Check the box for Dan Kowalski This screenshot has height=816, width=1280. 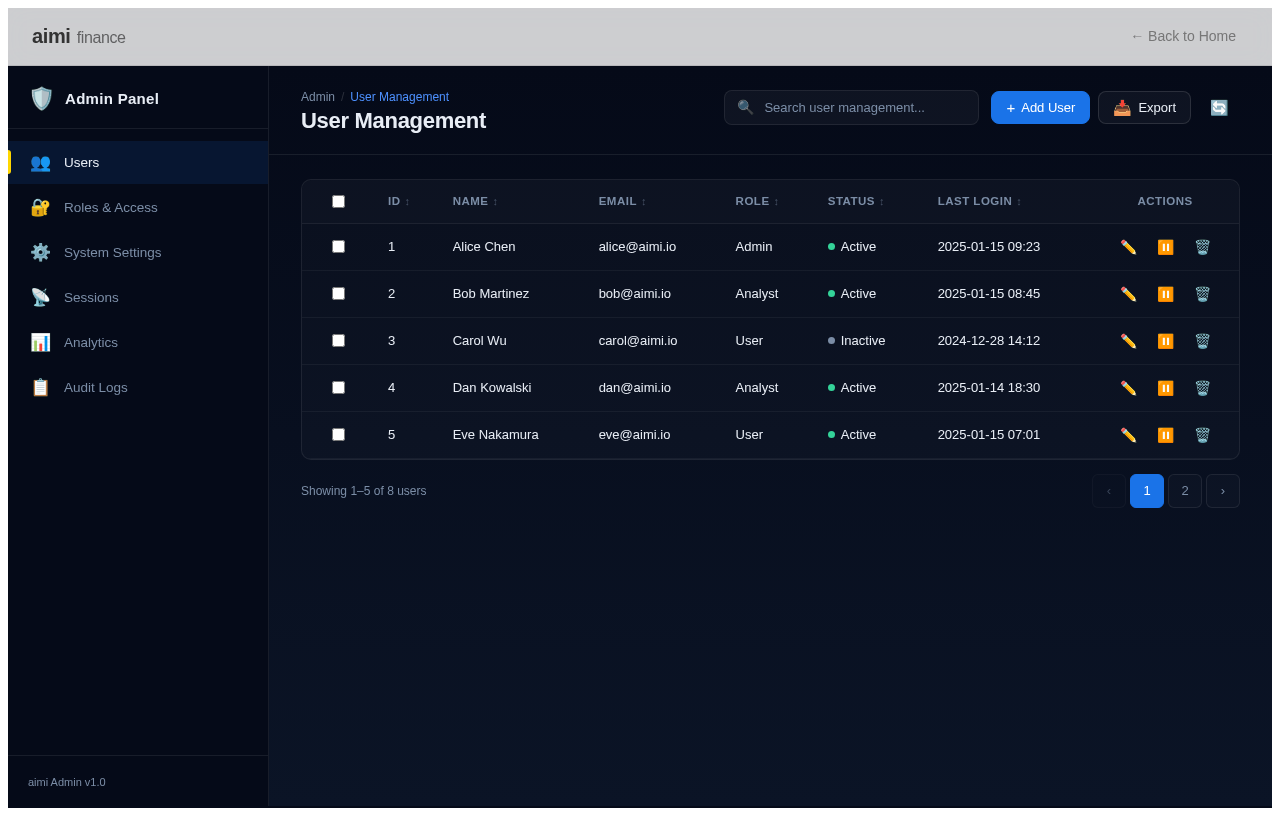point(338,387)
